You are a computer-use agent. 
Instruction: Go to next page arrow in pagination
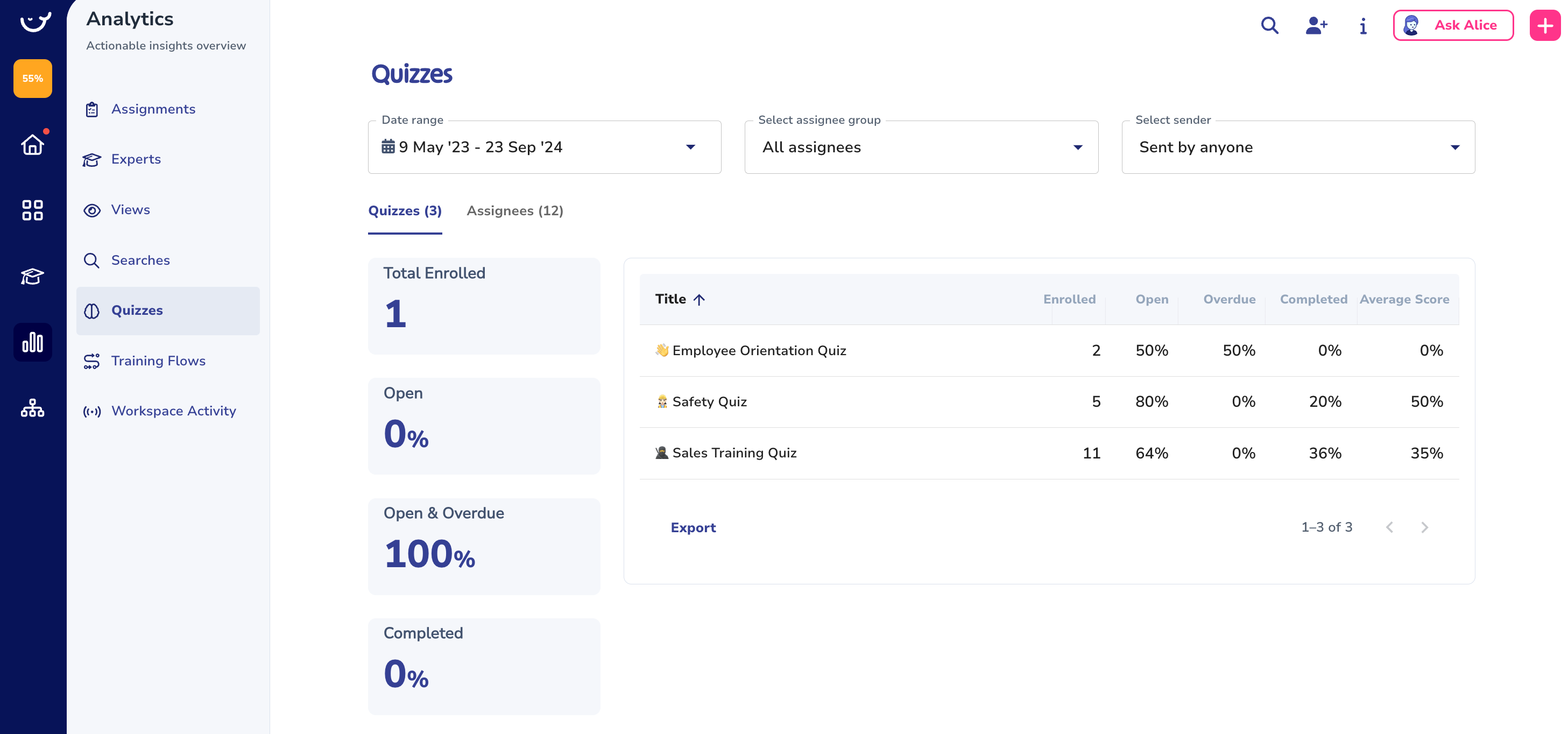coord(1424,528)
